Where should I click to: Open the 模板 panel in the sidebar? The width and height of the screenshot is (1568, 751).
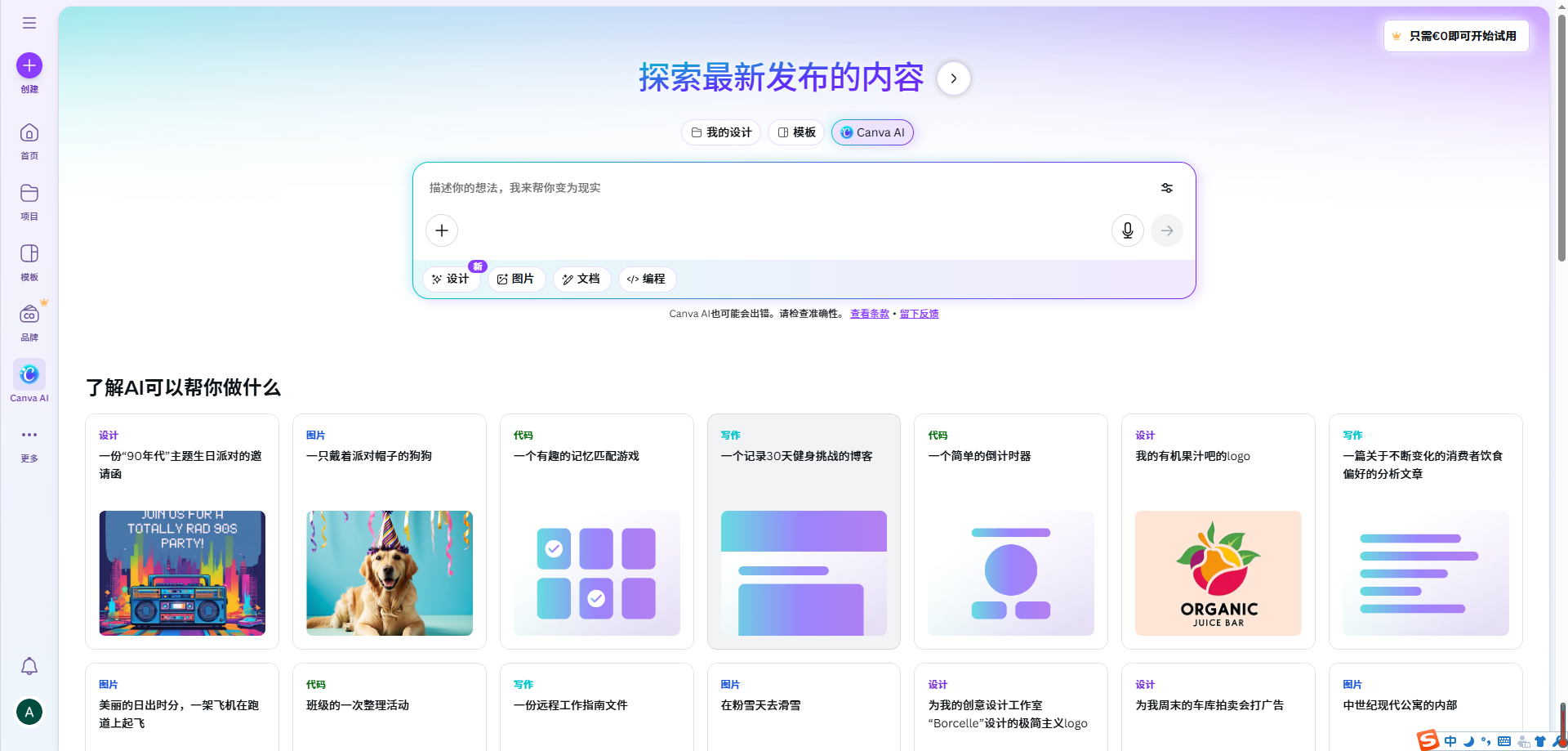(29, 255)
